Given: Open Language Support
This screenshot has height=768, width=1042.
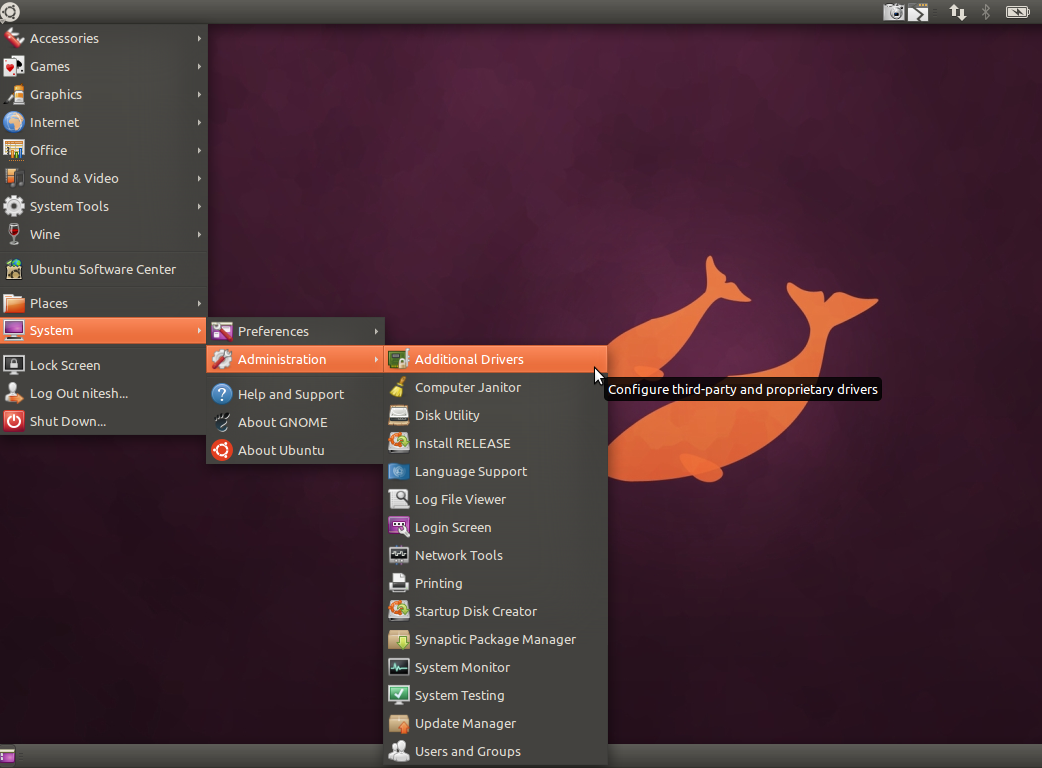Looking at the screenshot, I should [496, 471].
